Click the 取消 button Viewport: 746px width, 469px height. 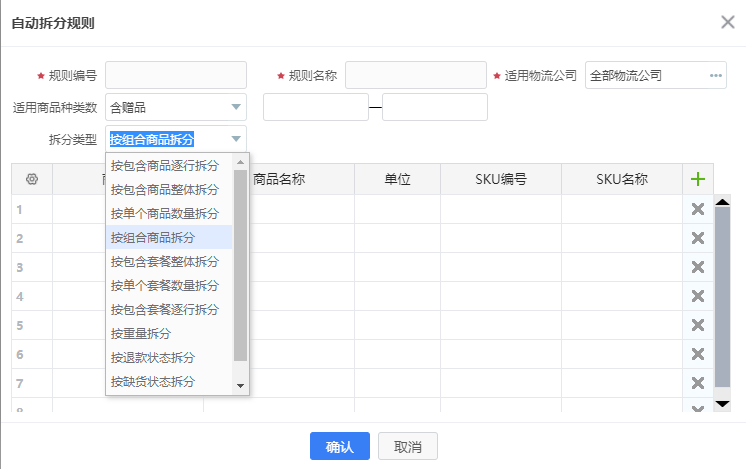408,446
